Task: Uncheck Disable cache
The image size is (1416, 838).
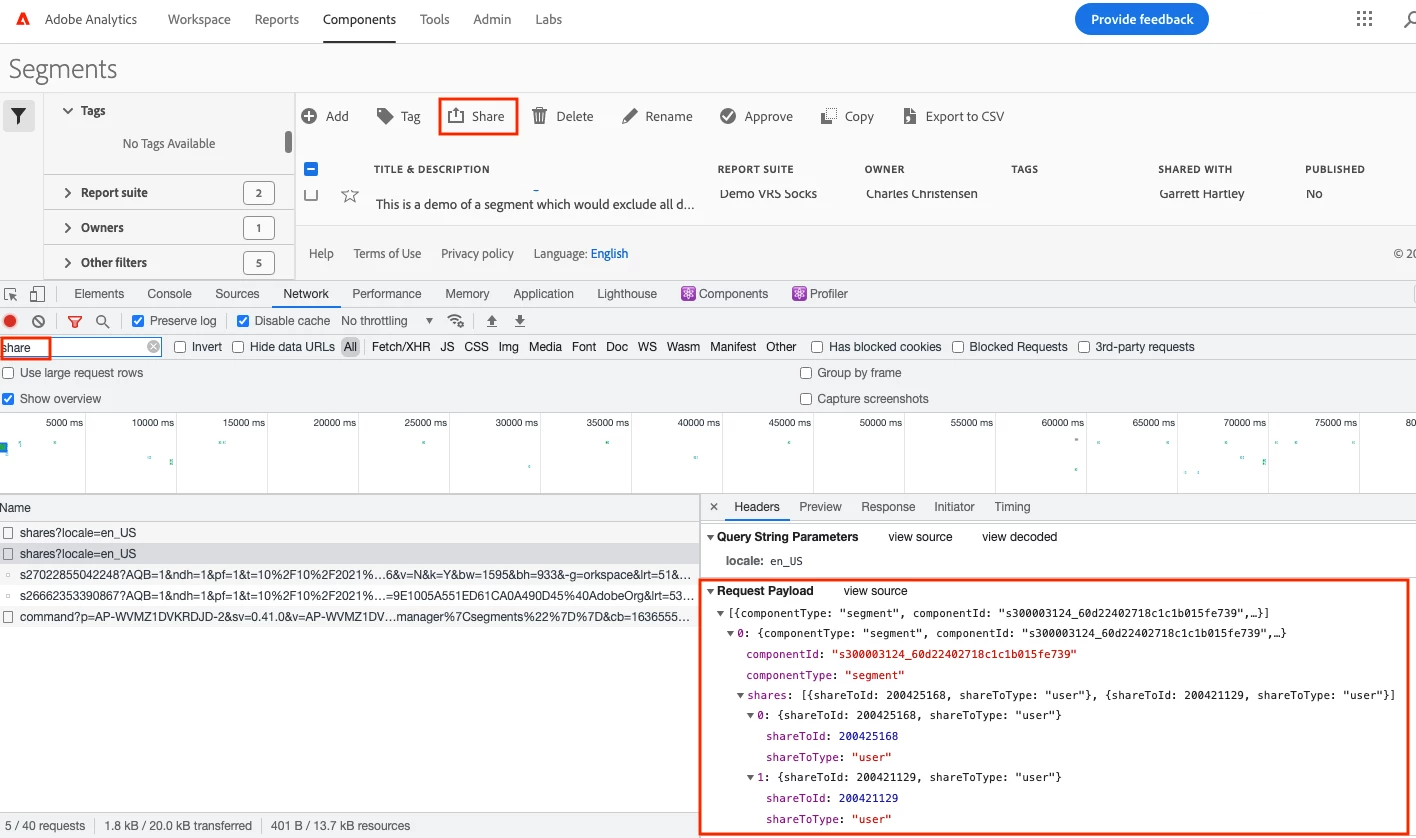Action: coord(243,321)
